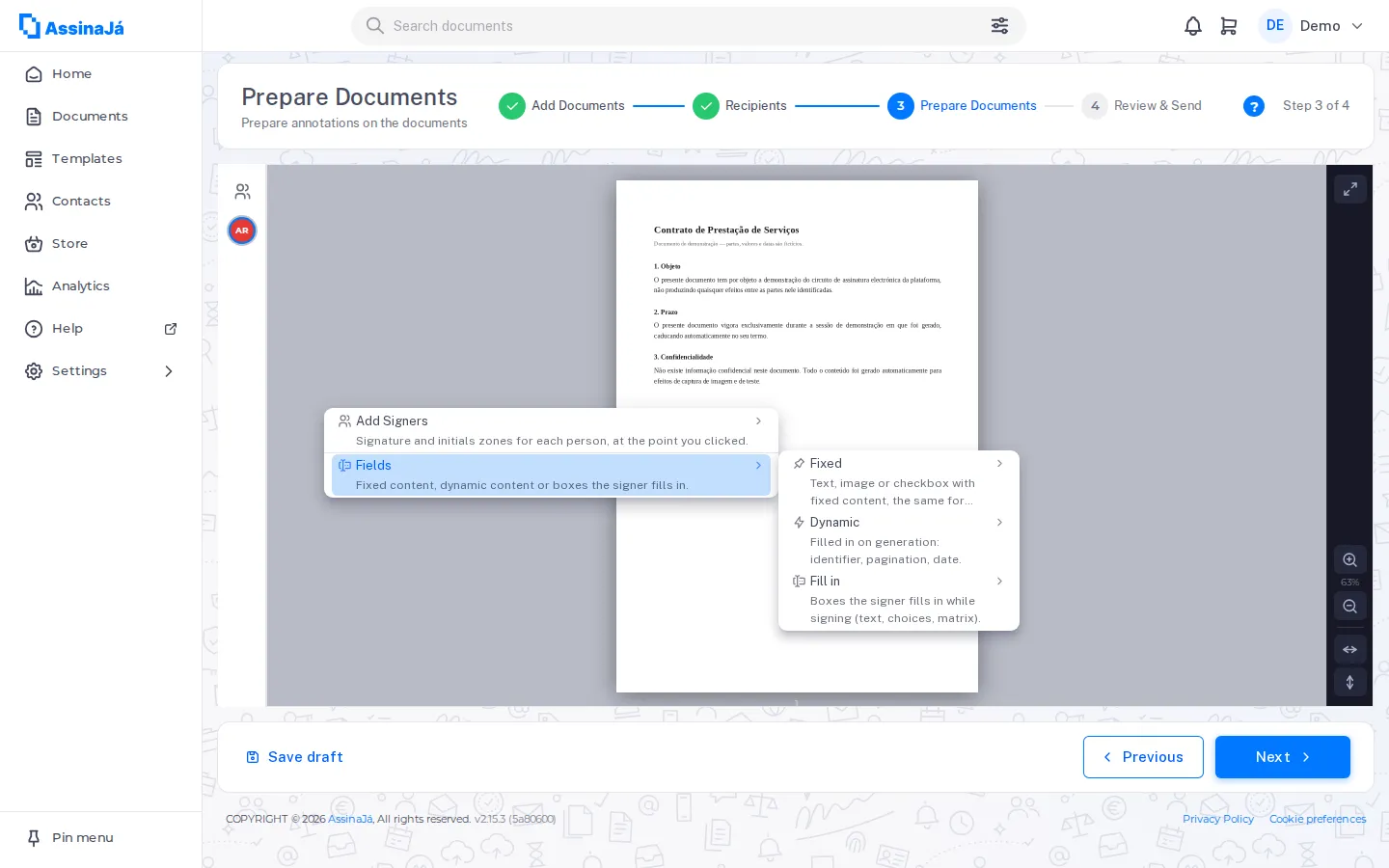Click the DE user avatar
The height and width of the screenshot is (868, 1389).
(x=1275, y=26)
